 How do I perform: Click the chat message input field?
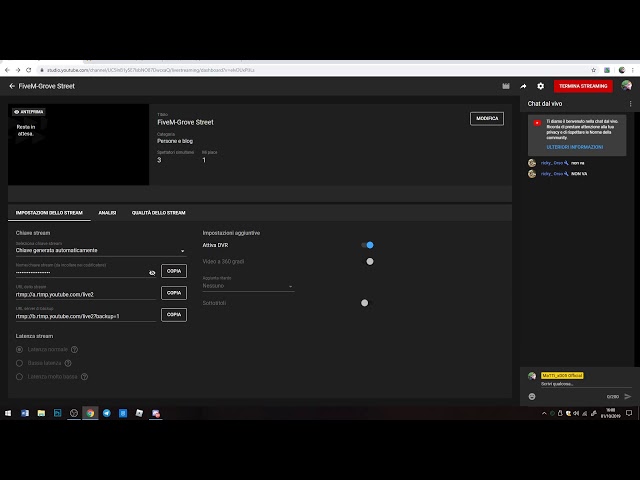click(x=586, y=384)
